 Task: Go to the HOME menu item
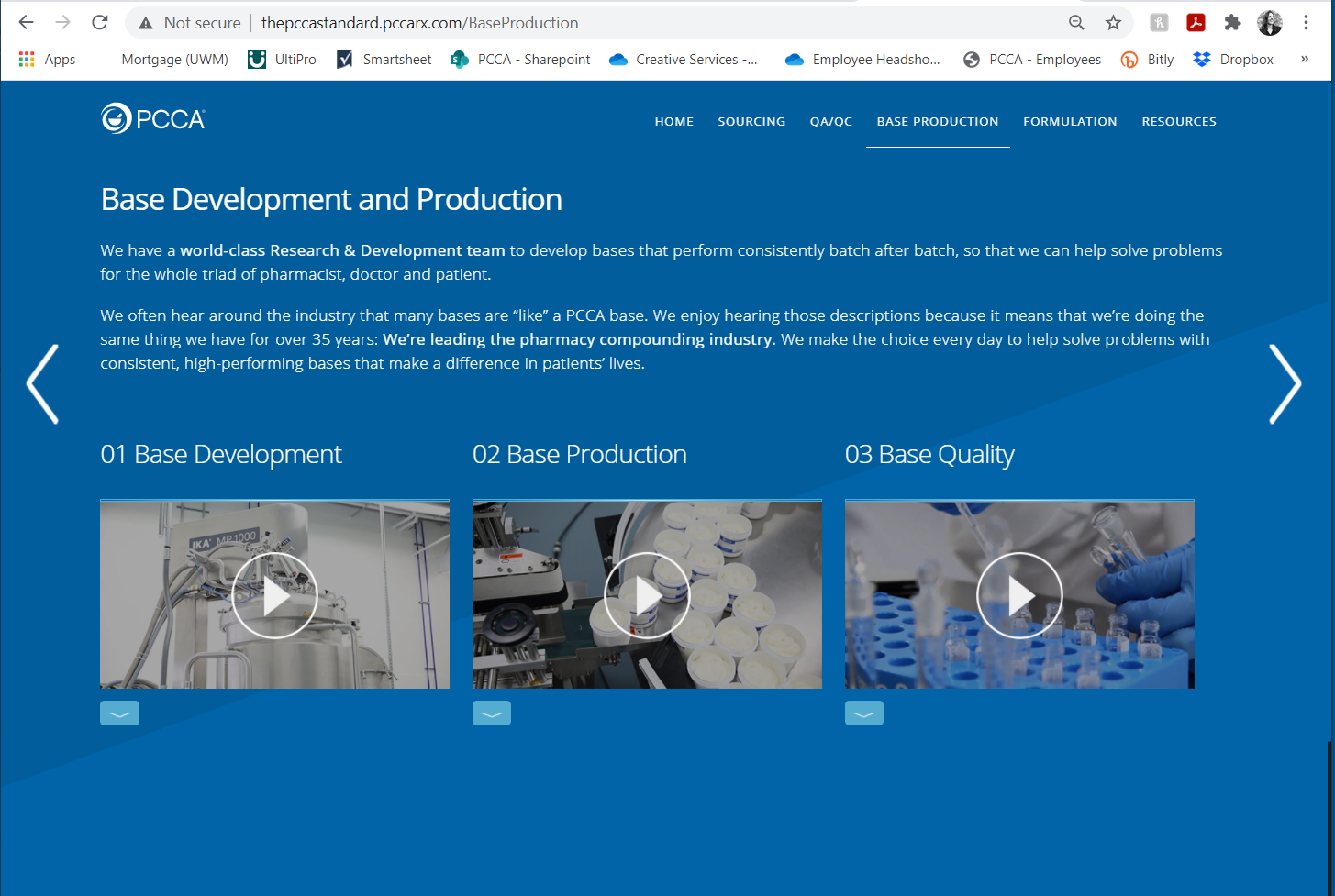pos(674,121)
